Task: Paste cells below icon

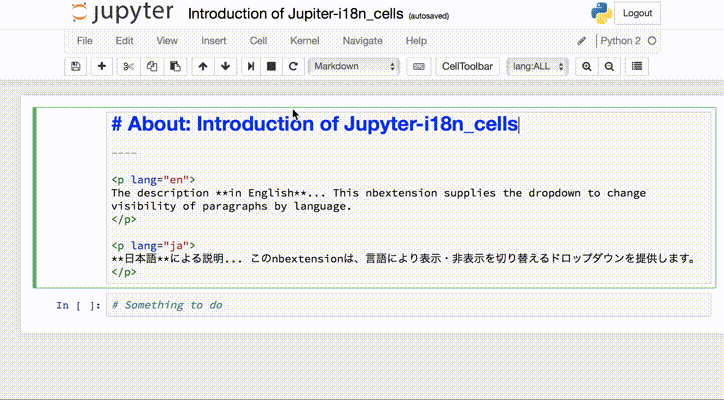Action: [175, 67]
